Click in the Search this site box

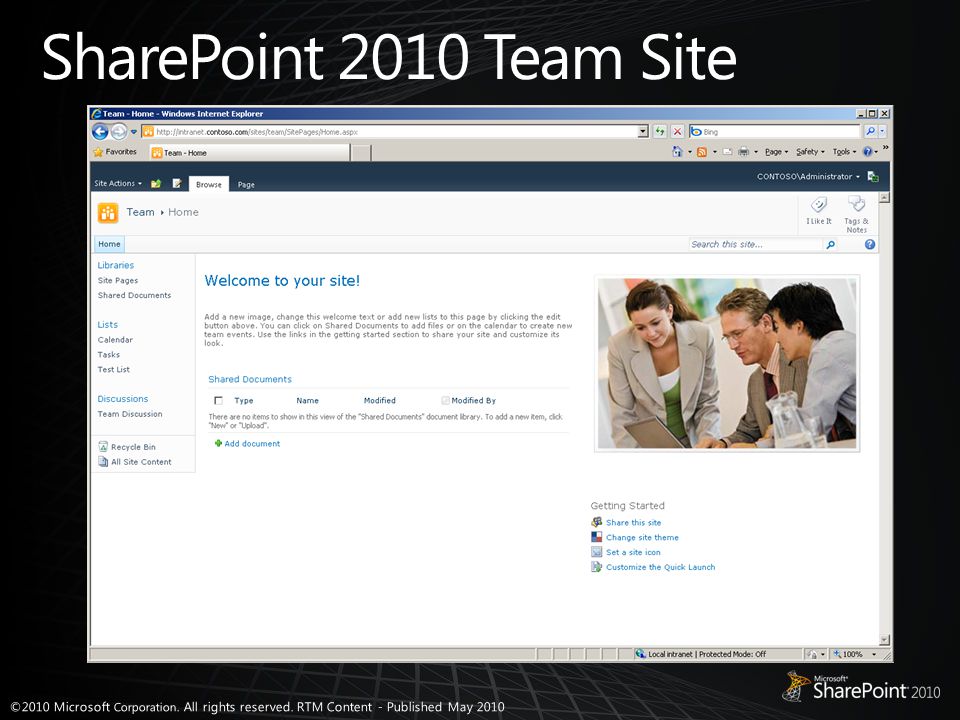click(756, 244)
